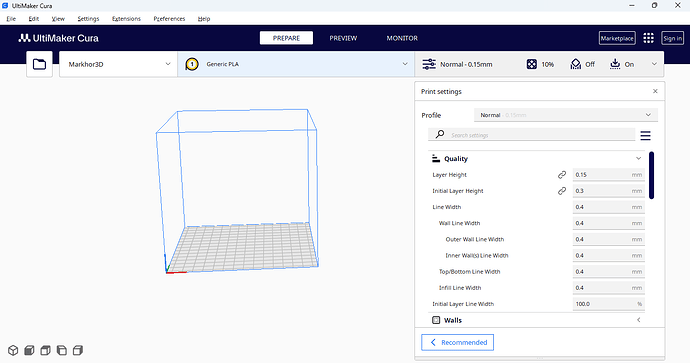
Task: Select left side view camera icon
Action: [62, 350]
